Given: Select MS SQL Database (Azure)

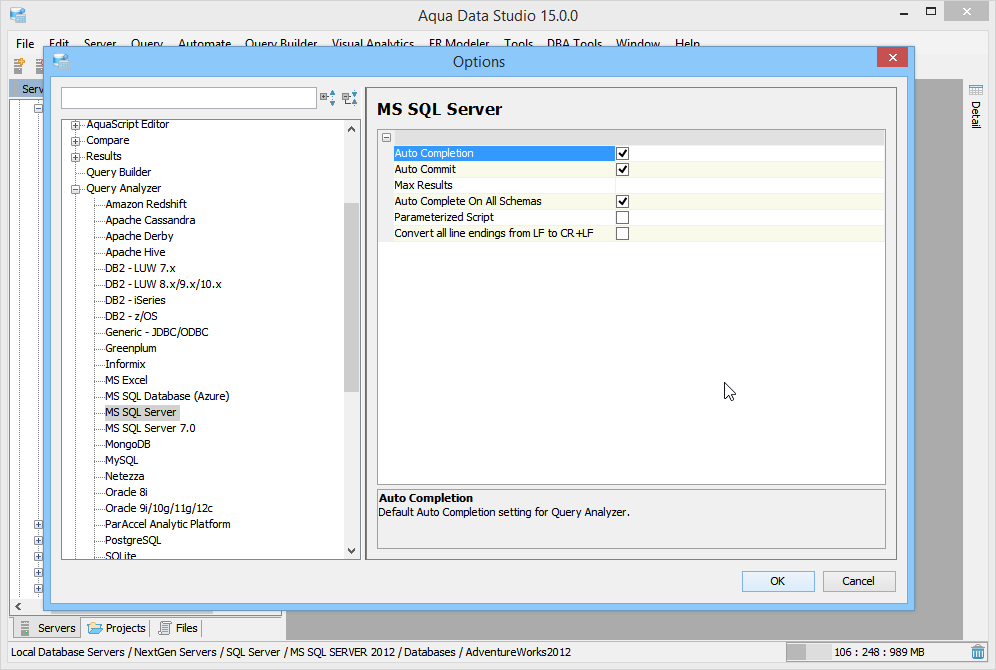Looking at the screenshot, I should 167,396.
